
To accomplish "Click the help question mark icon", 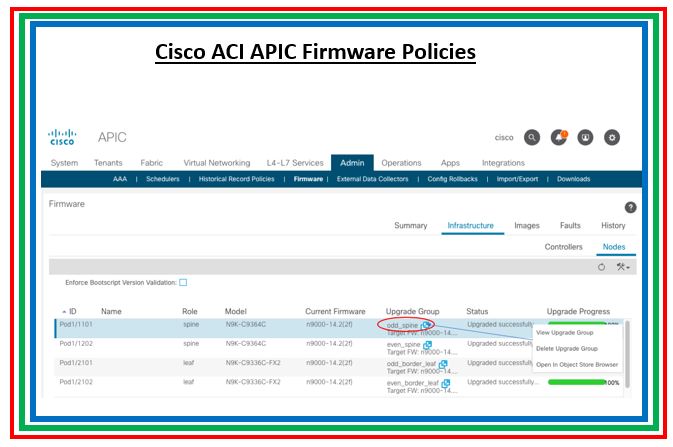I will [x=630, y=206].
